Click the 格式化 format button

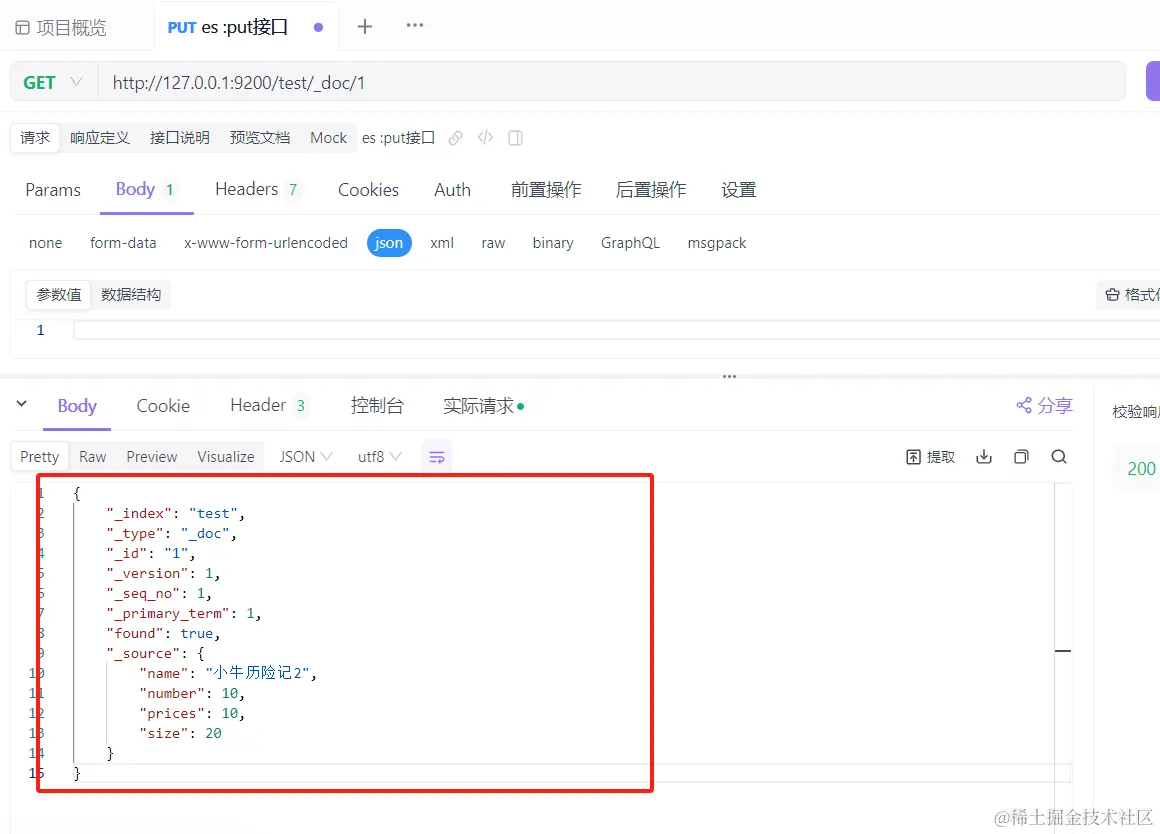click(x=1130, y=295)
